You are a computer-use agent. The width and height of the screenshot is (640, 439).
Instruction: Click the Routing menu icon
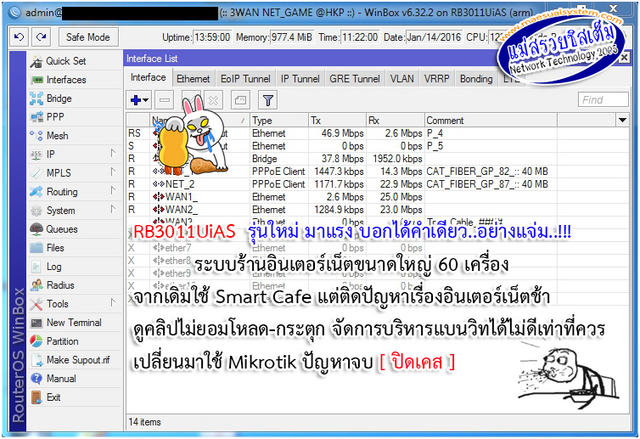point(36,192)
